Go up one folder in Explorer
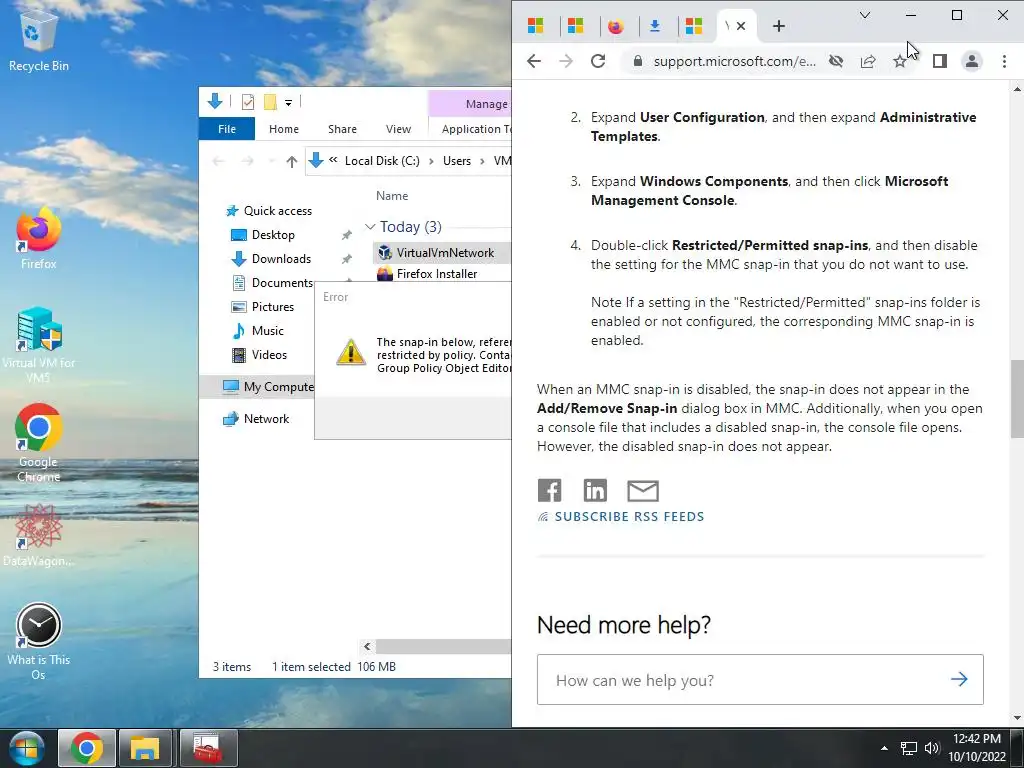 tap(291, 161)
